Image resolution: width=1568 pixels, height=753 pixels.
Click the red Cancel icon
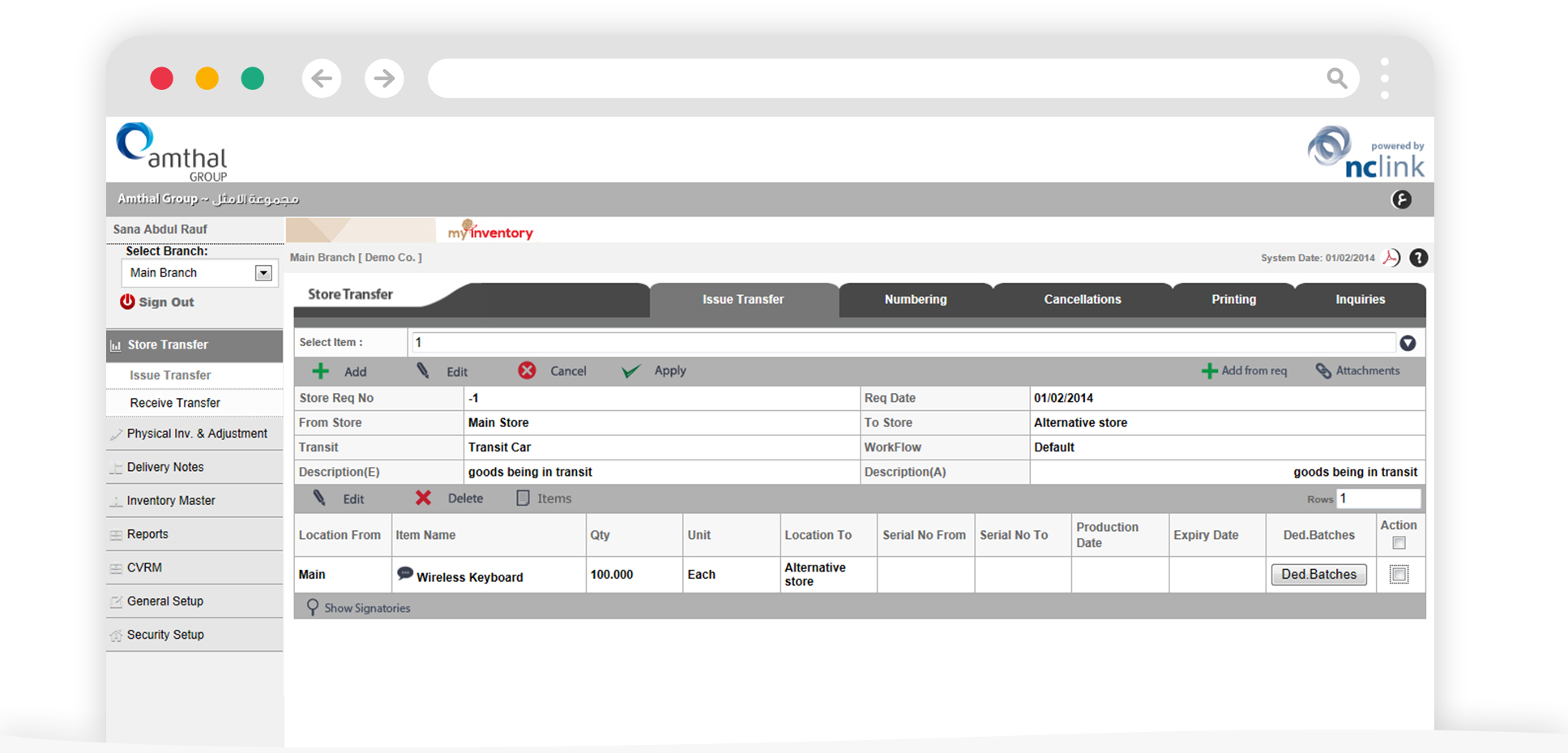[x=527, y=370]
